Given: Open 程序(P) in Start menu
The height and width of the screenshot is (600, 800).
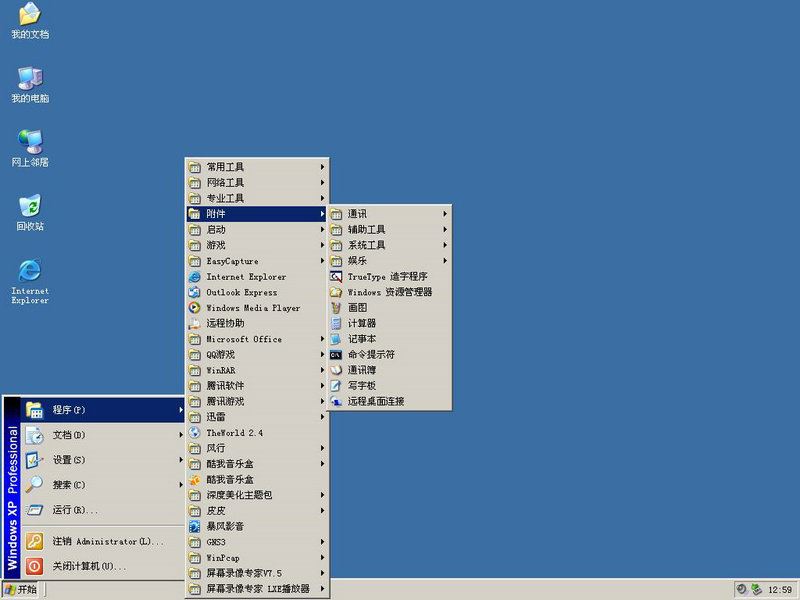Looking at the screenshot, I should coord(103,410).
